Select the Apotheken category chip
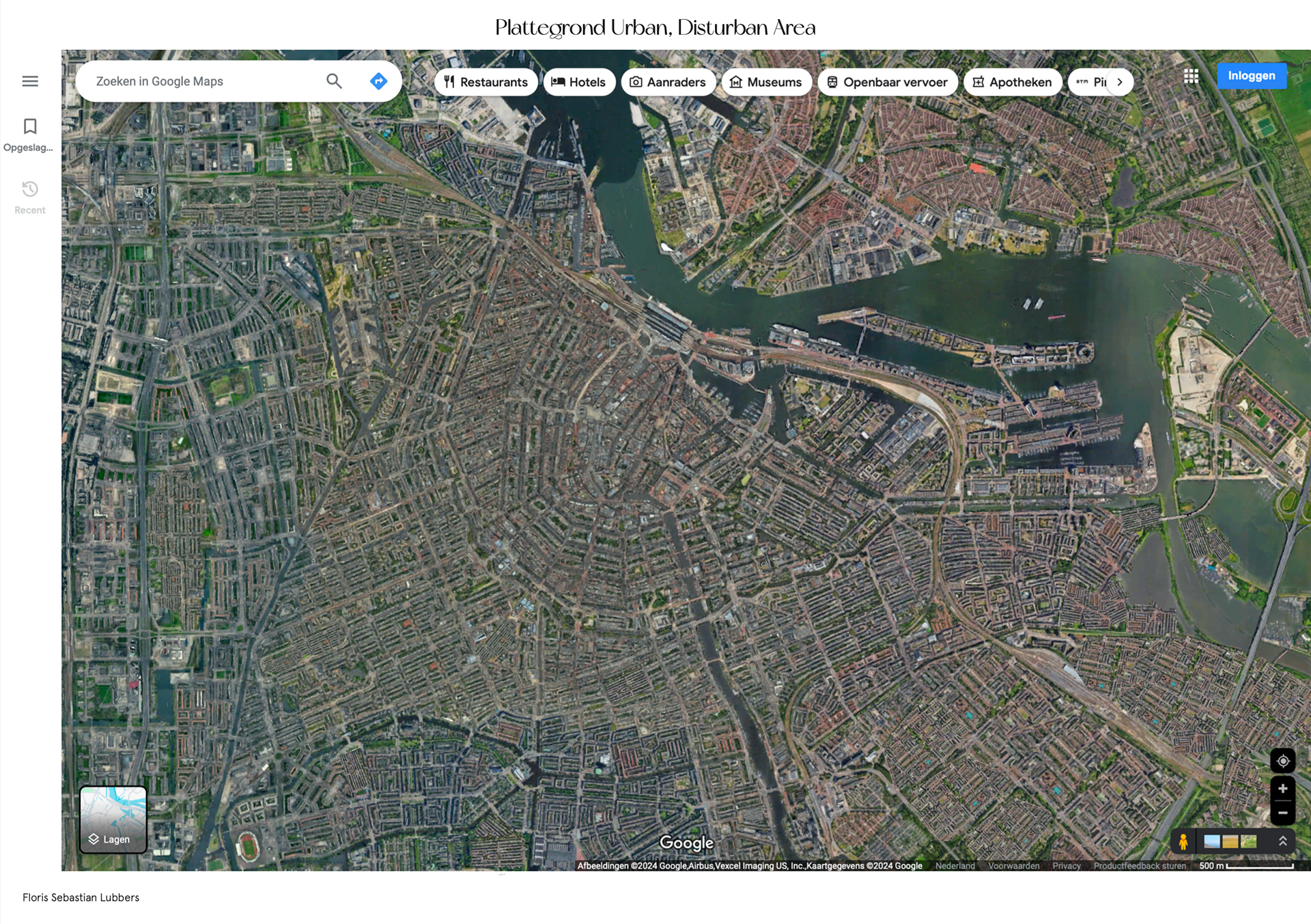 (1013, 82)
